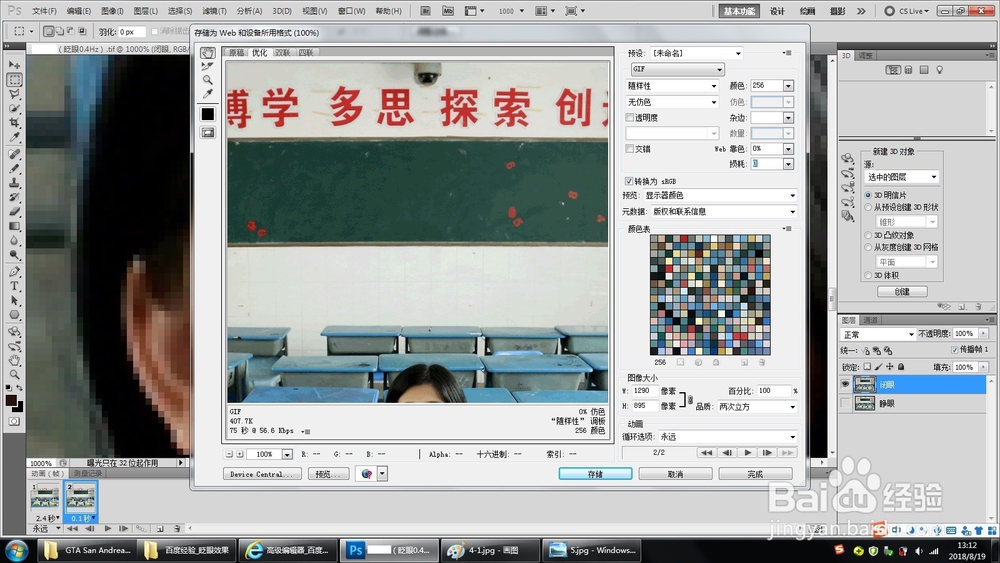Select the Hand tool in Save for Web dialog
The height and width of the screenshot is (563, 1000).
coord(207,53)
